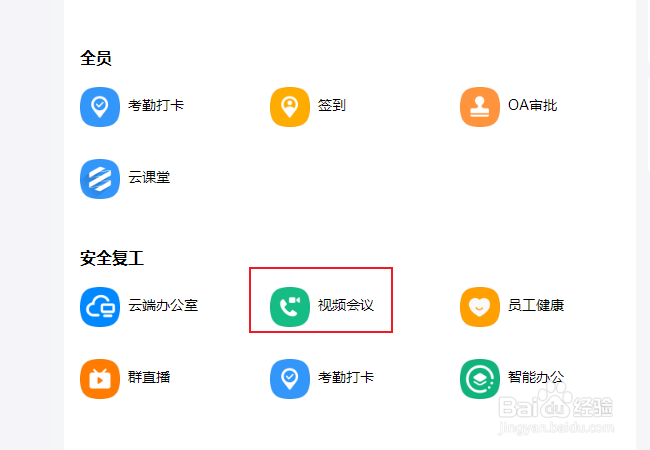Select the 视频会议 text label
Viewport: 650px width, 450px height.
coord(346,305)
